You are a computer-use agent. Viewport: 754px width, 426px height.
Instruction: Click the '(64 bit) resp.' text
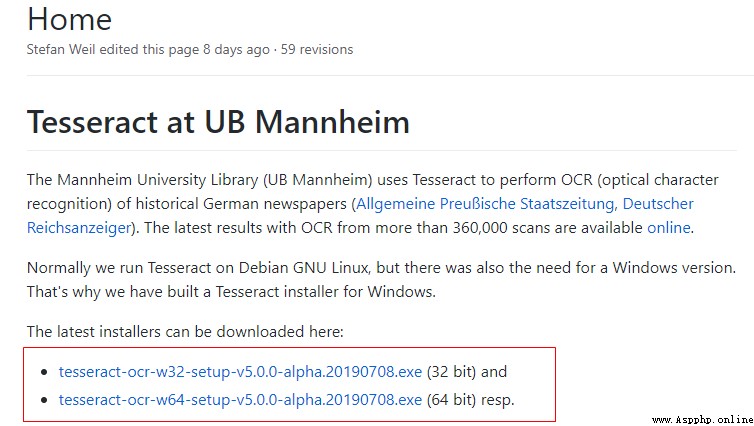(471, 400)
